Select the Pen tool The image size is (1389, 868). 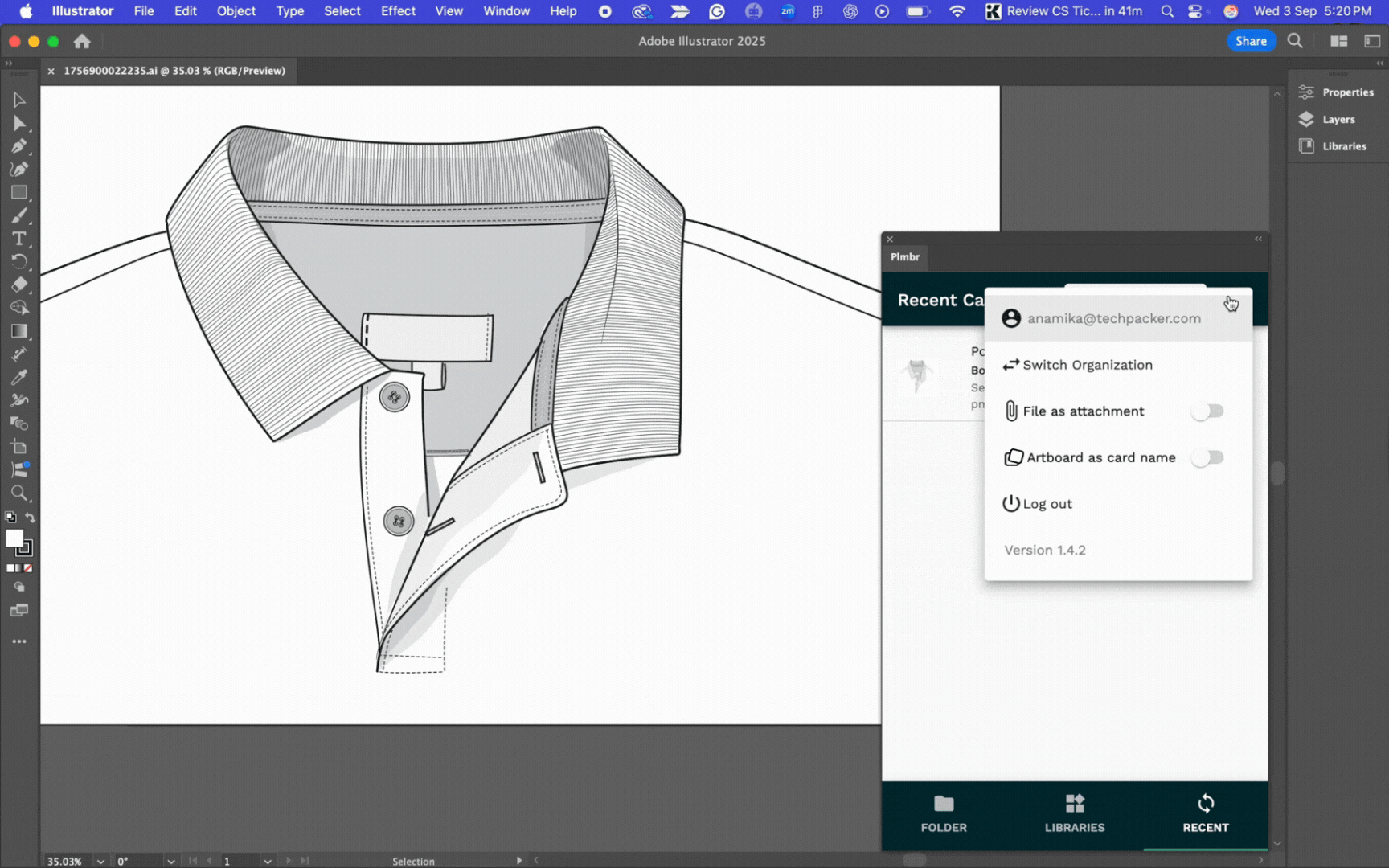point(19,146)
